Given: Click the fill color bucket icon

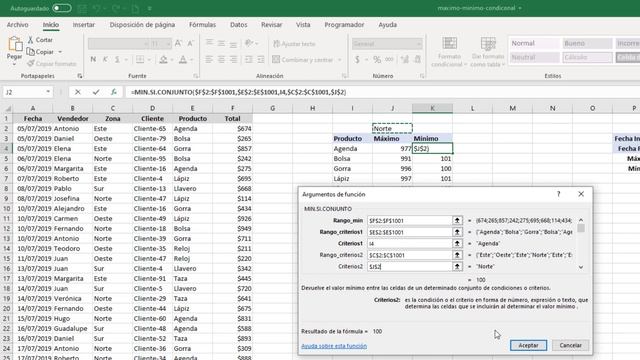Looking at the screenshot, I should 164,60.
